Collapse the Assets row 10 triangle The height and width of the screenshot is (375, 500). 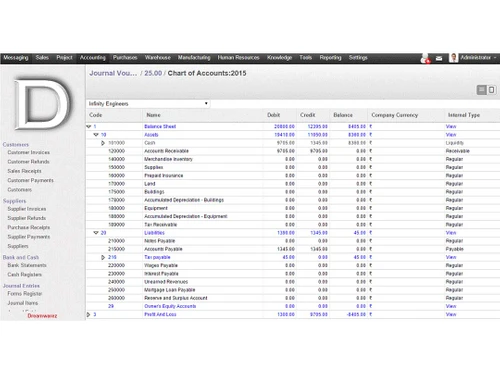click(x=96, y=135)
